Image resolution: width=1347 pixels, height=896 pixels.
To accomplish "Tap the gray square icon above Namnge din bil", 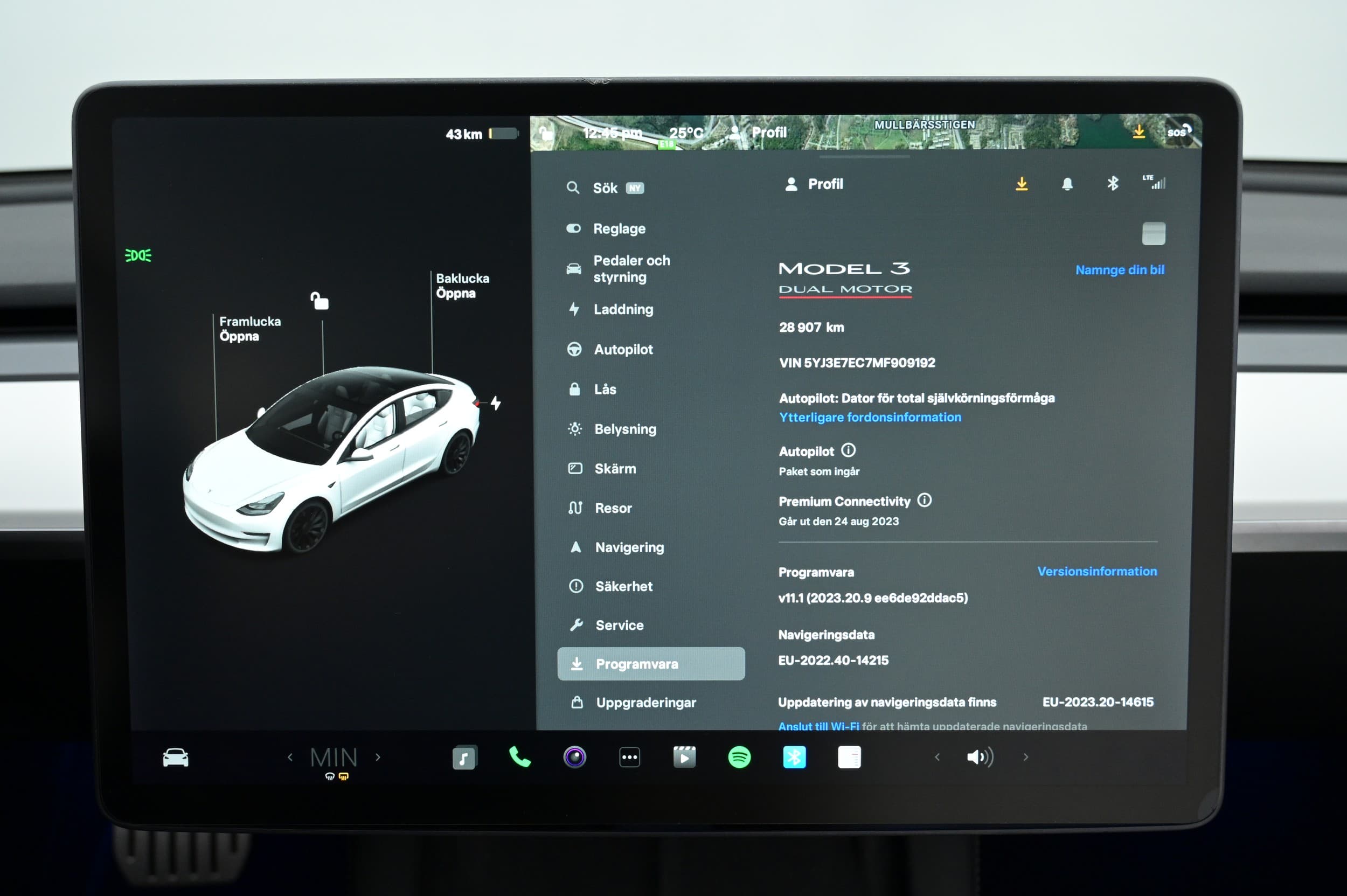I will coord(1153,233).
